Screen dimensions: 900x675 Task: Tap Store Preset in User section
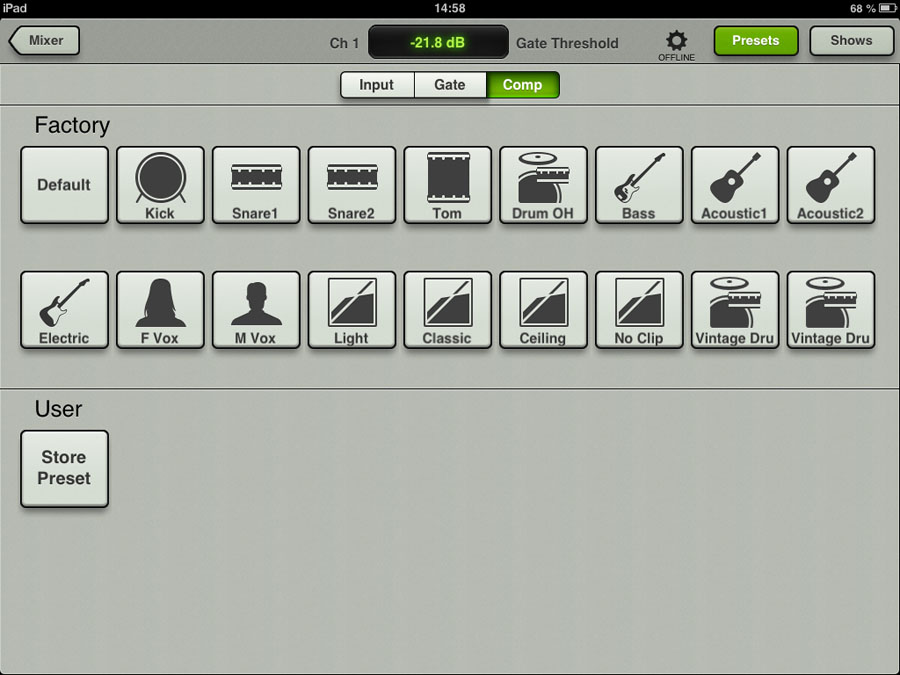(64, 468)
